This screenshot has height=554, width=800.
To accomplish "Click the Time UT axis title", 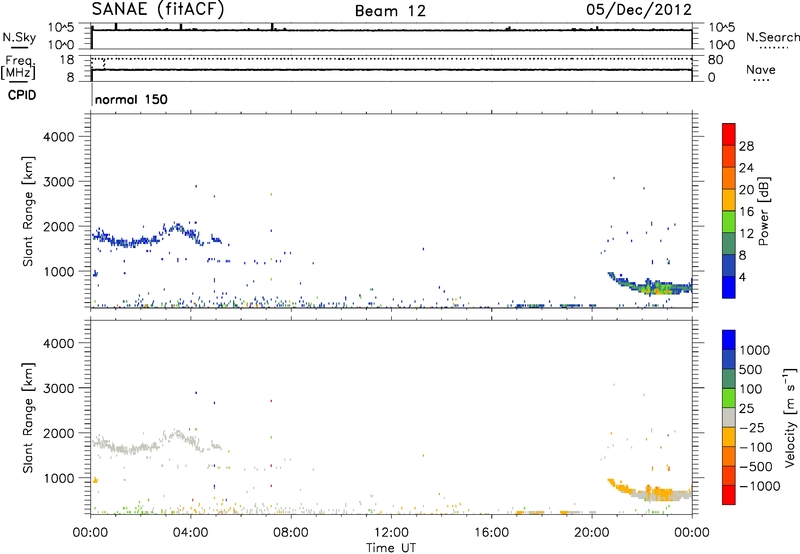I will [x=391, y=548].
